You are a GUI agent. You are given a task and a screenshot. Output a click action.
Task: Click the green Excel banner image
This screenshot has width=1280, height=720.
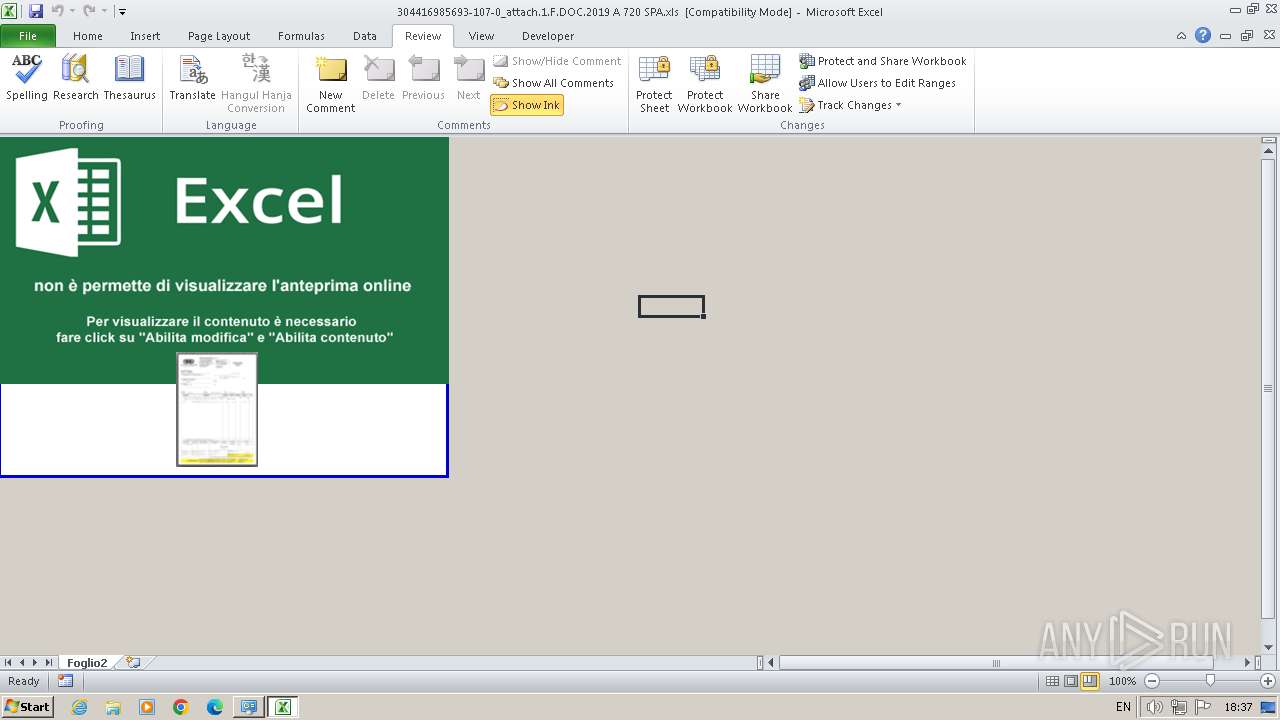(x=224, y=260)
